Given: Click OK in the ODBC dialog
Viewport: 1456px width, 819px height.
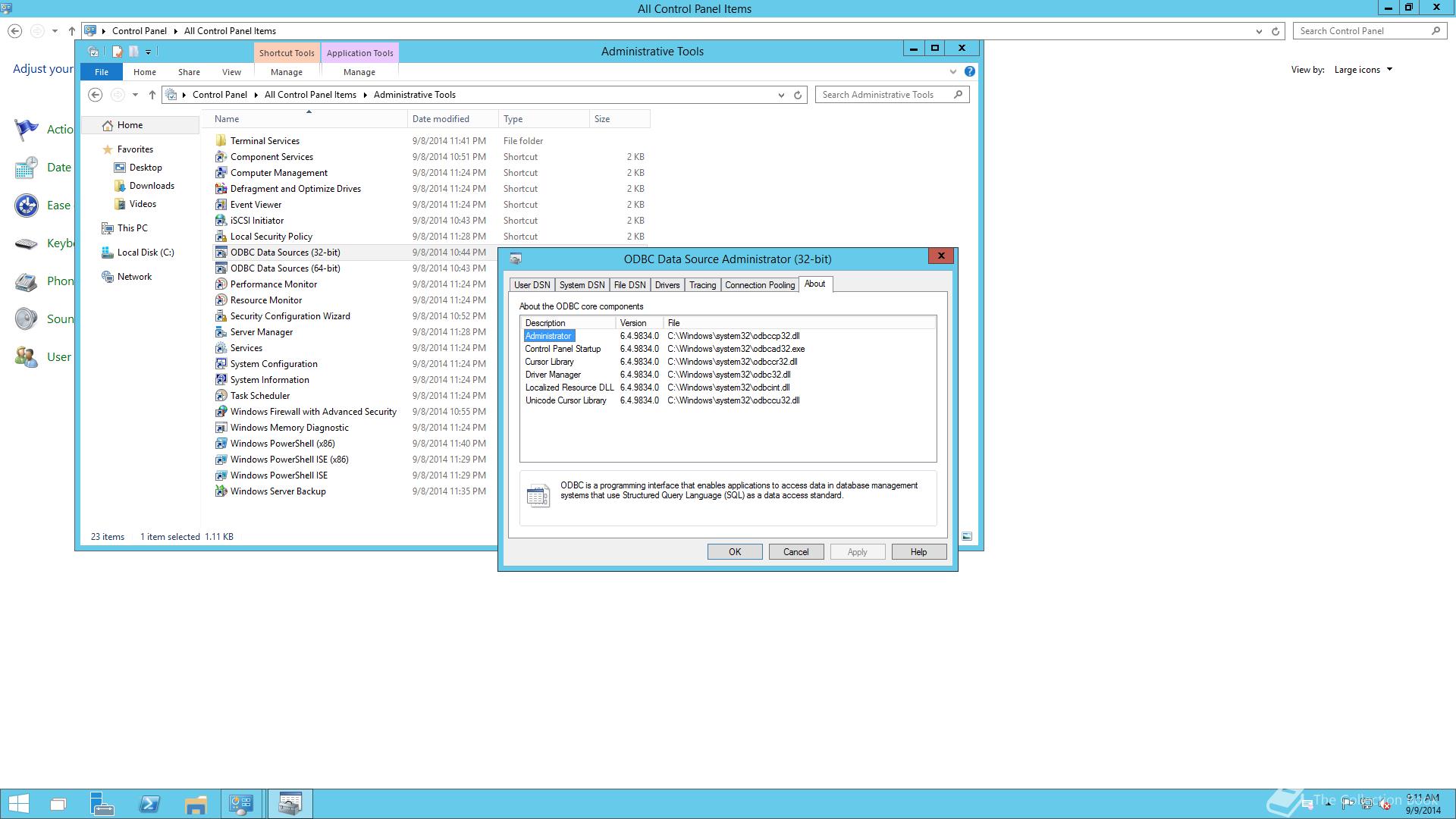Looking at the screenshot, I should tap(735, 552).
